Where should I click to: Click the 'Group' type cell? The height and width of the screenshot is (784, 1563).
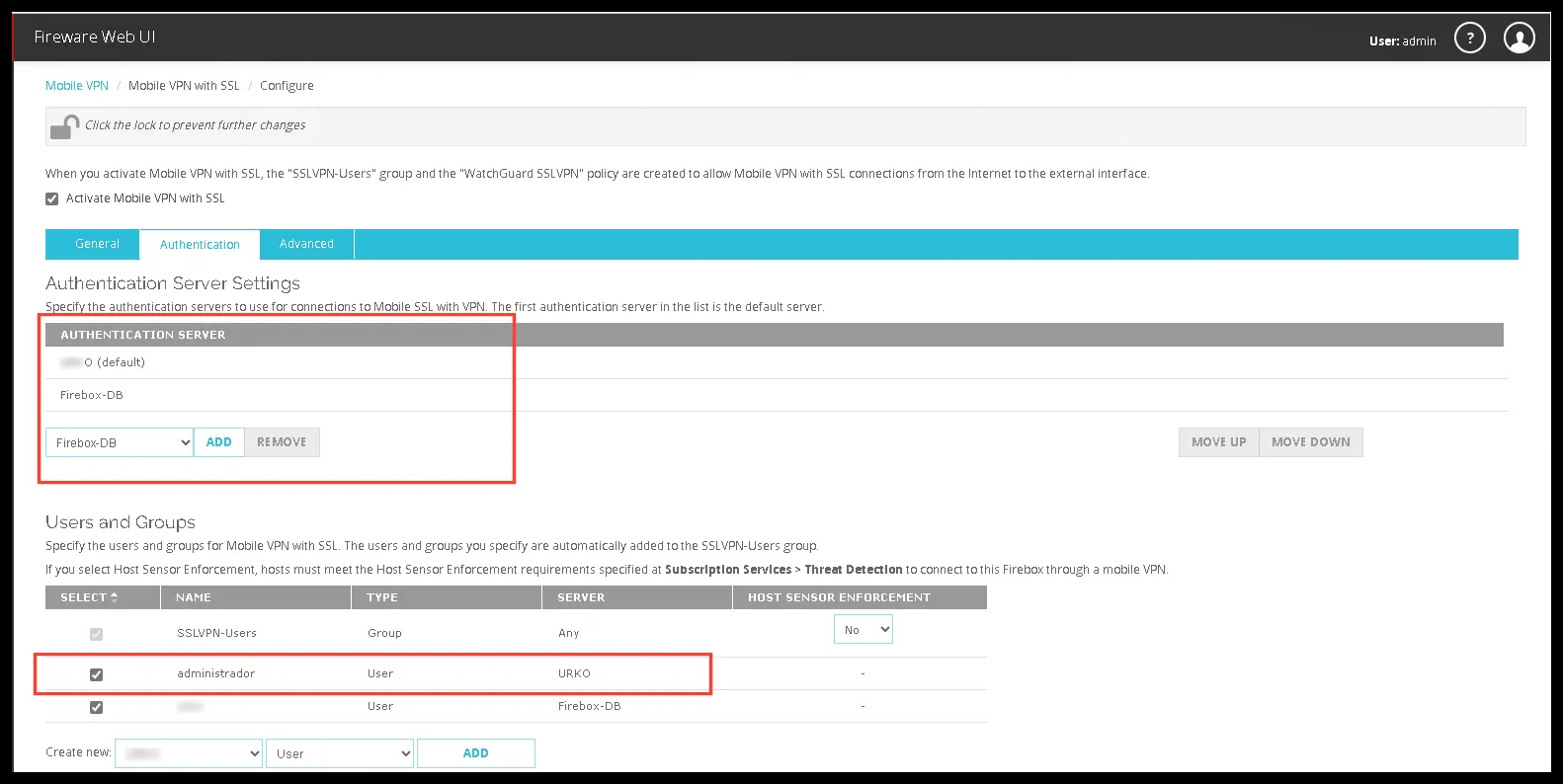click(384, 633)
